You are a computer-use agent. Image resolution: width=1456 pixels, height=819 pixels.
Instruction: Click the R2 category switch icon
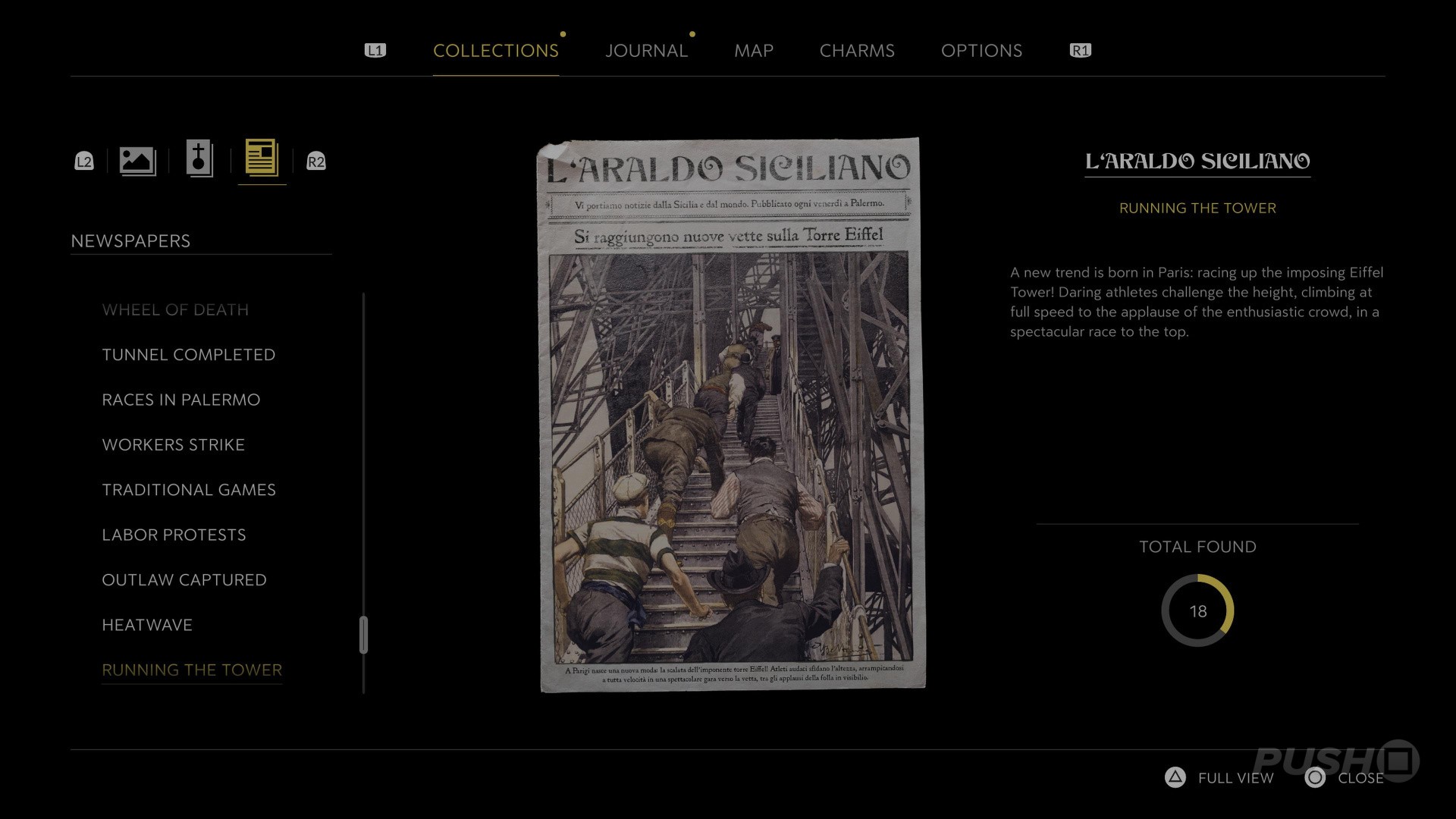[x=315, y=161]
